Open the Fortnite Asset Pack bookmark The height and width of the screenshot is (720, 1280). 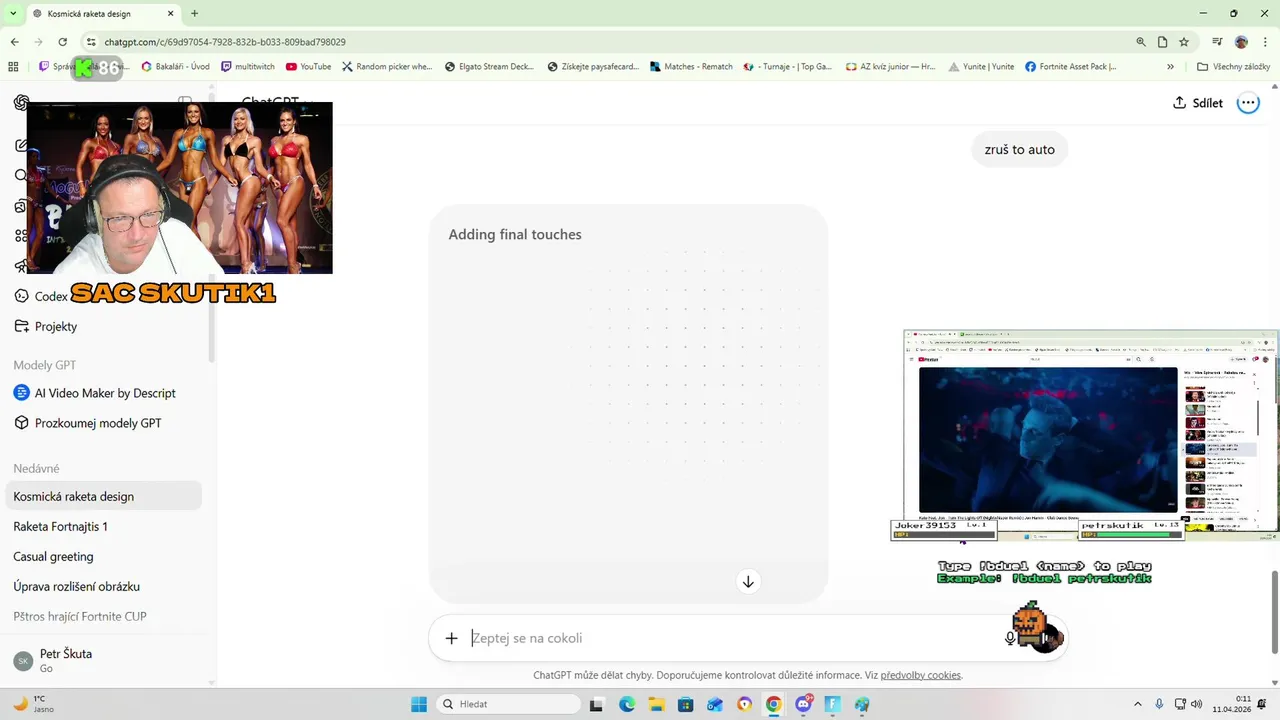(1071, 67)
